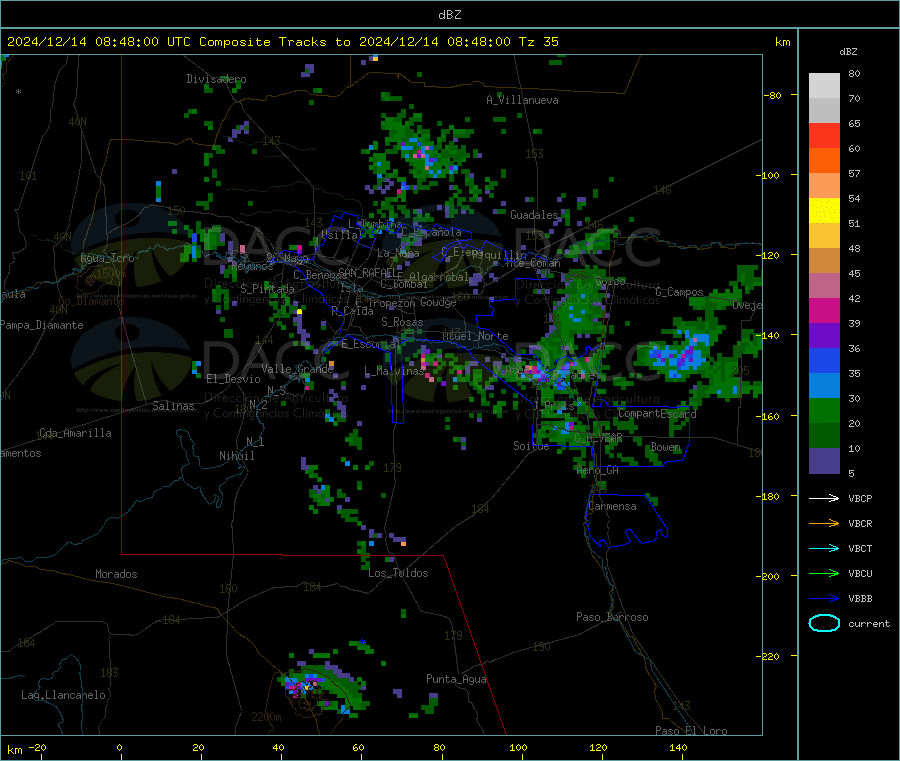Click the Ntuel_Norte place label
Viewport: 900px width, 761px height.
475,336
